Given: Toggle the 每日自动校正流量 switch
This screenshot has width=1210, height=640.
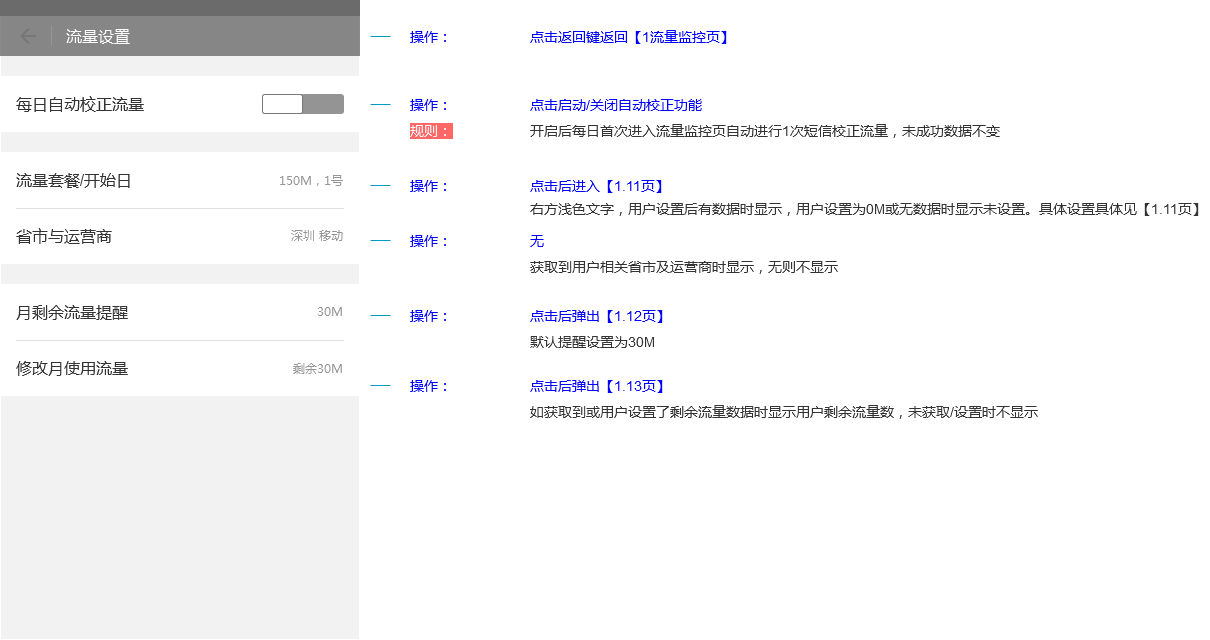Looking at the screenshot, I should pyautogui.click(x=303, y=104).
